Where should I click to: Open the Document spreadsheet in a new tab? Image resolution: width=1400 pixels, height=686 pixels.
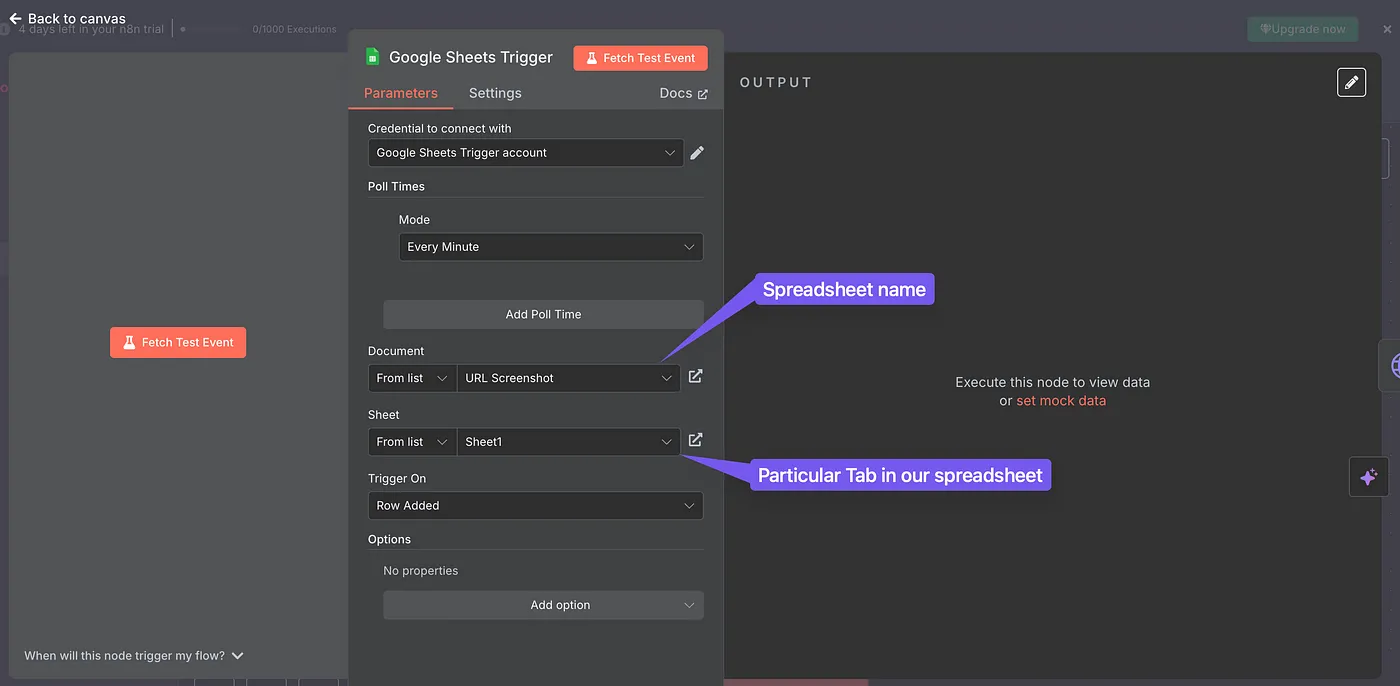696,377
